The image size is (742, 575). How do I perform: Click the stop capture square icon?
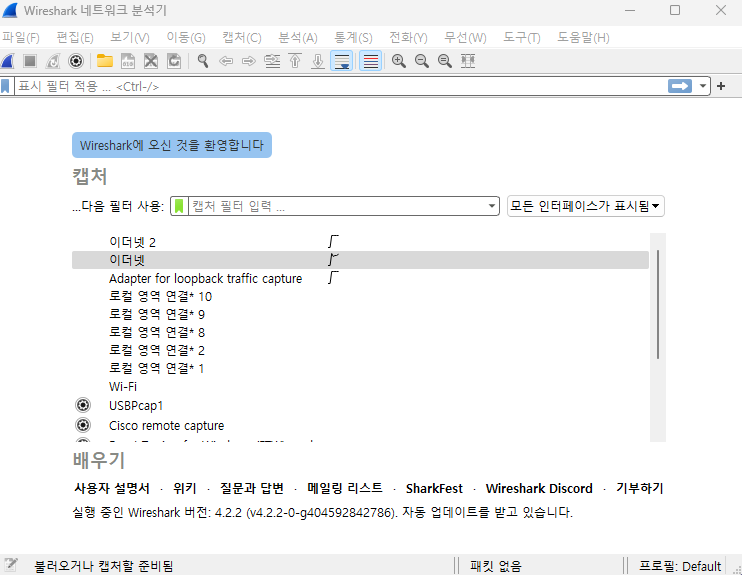point(30,61)
